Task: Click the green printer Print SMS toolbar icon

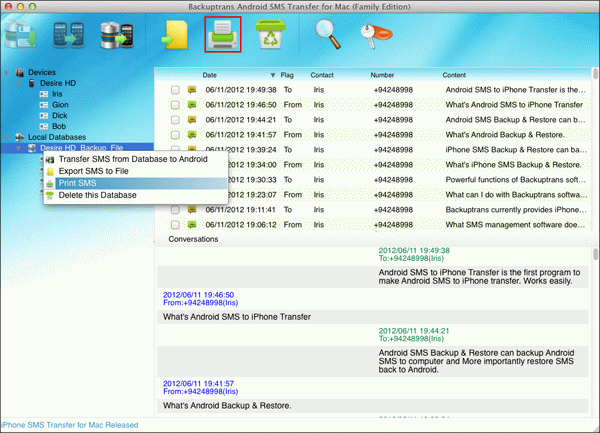Action: coord(223,34)
